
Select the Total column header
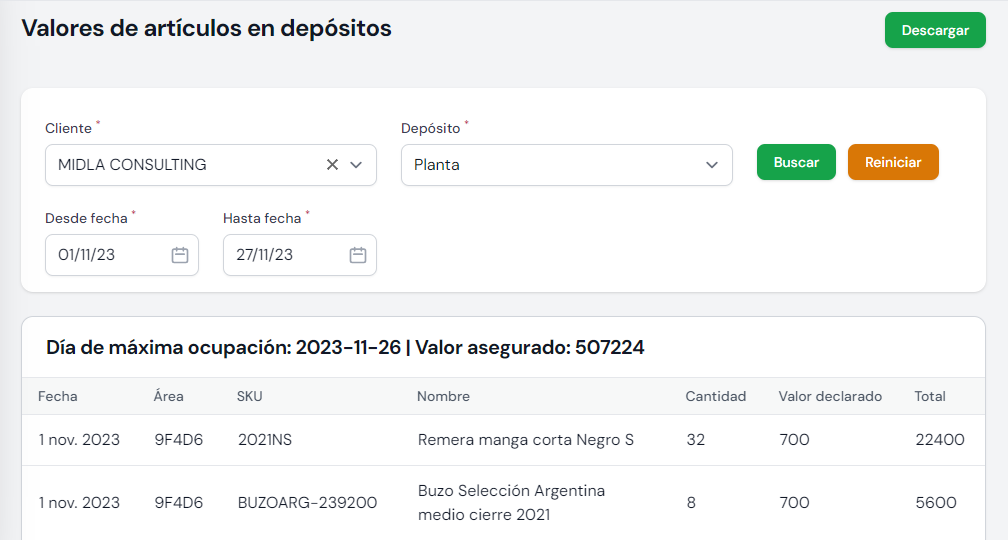click(930, 396)
